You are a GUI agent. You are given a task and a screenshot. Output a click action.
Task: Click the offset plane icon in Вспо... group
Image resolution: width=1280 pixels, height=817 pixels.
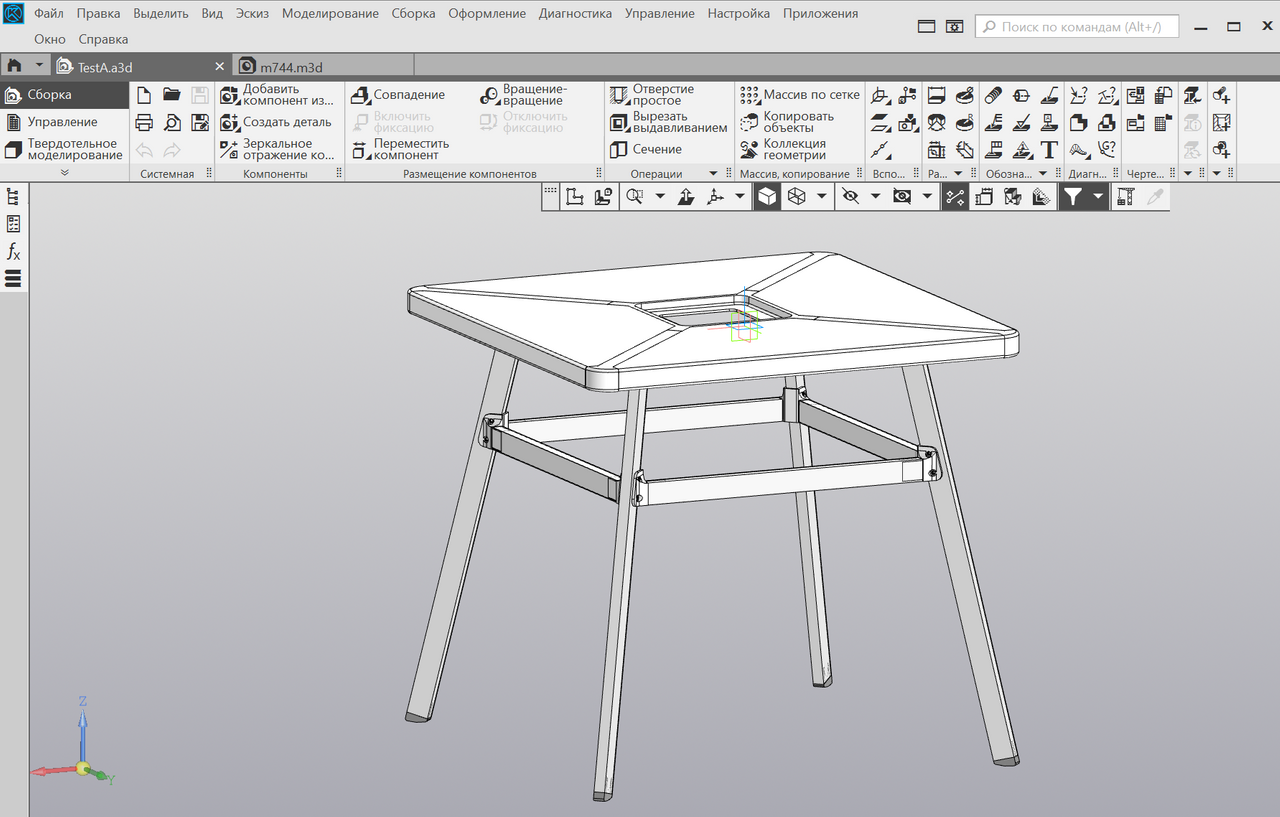coord(879,123)
